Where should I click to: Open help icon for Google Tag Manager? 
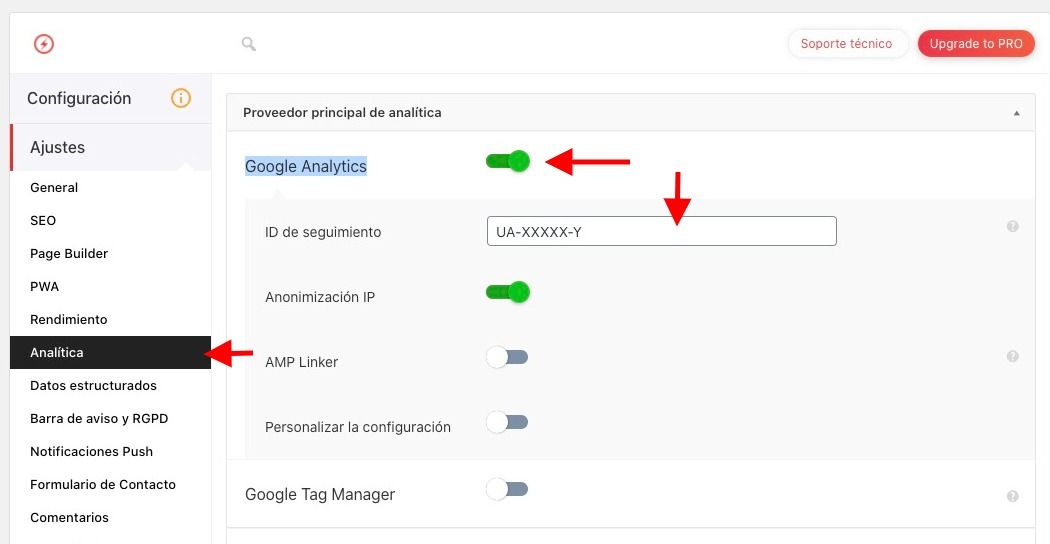pyautogui.click(x=1012, y=496)
